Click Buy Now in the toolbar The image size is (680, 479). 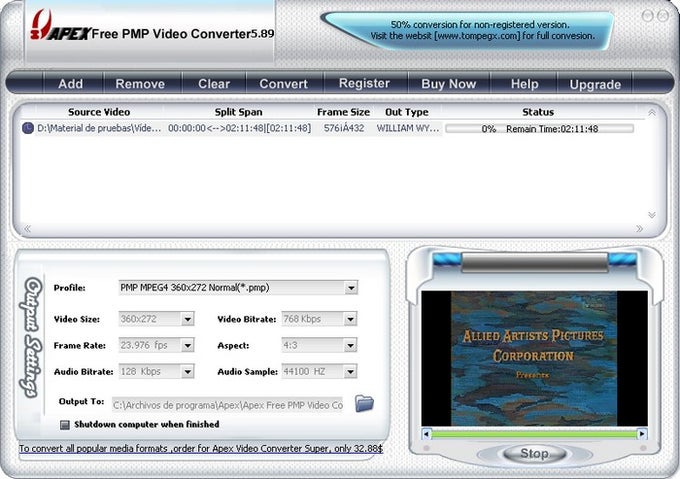(x=449, y=84)
